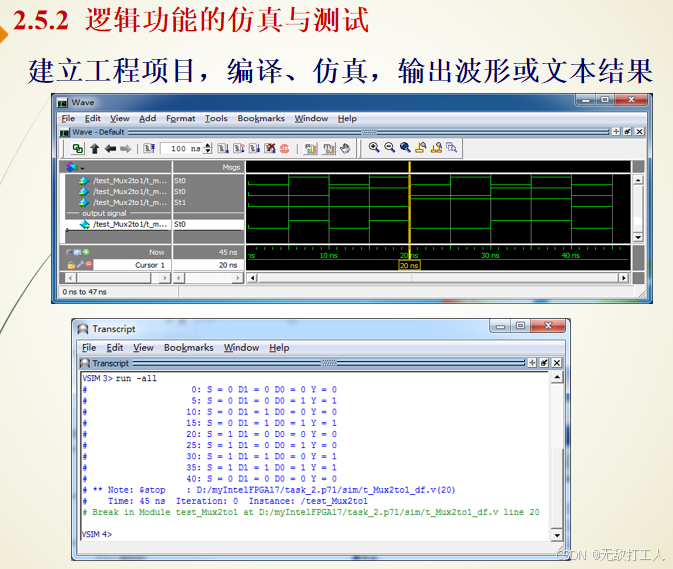The height and width of the screenshot is (569, 673).
Task: Click the Transcript scrollbar up arrow
Action: pyautogui.click(x=557, y=378)
